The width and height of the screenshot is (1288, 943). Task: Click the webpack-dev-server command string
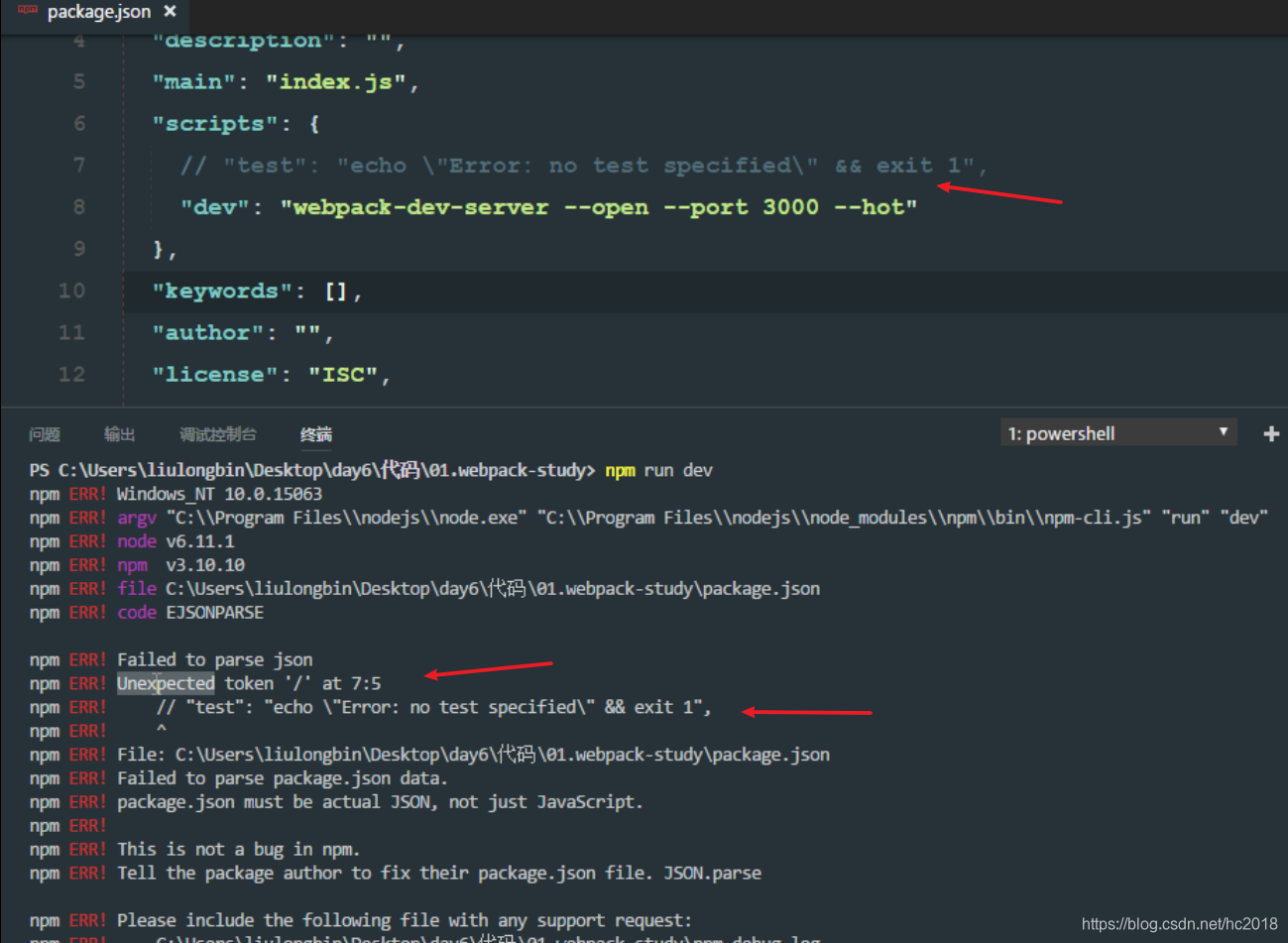pos(599,207)
